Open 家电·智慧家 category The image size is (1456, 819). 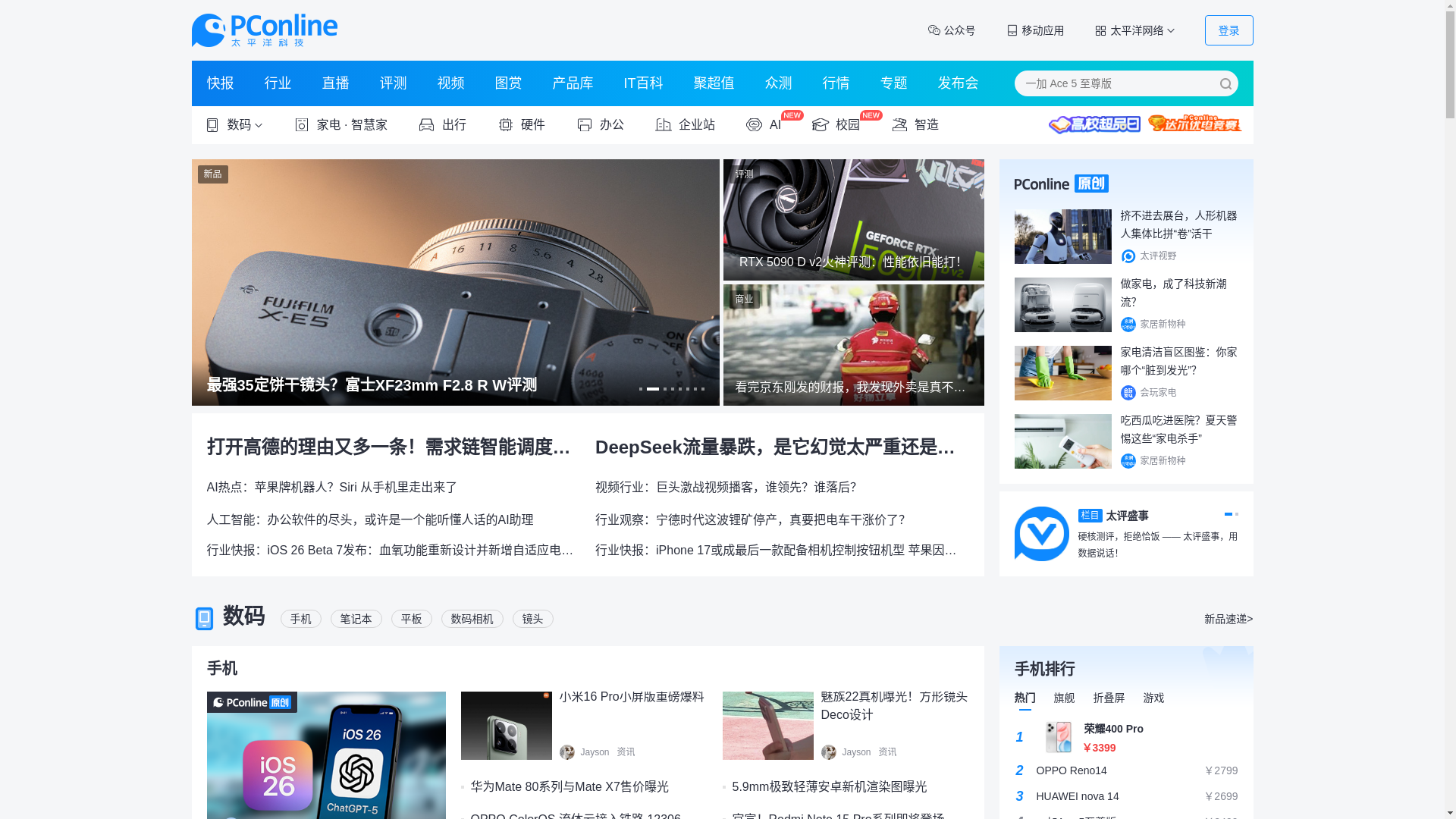point(341,125)
